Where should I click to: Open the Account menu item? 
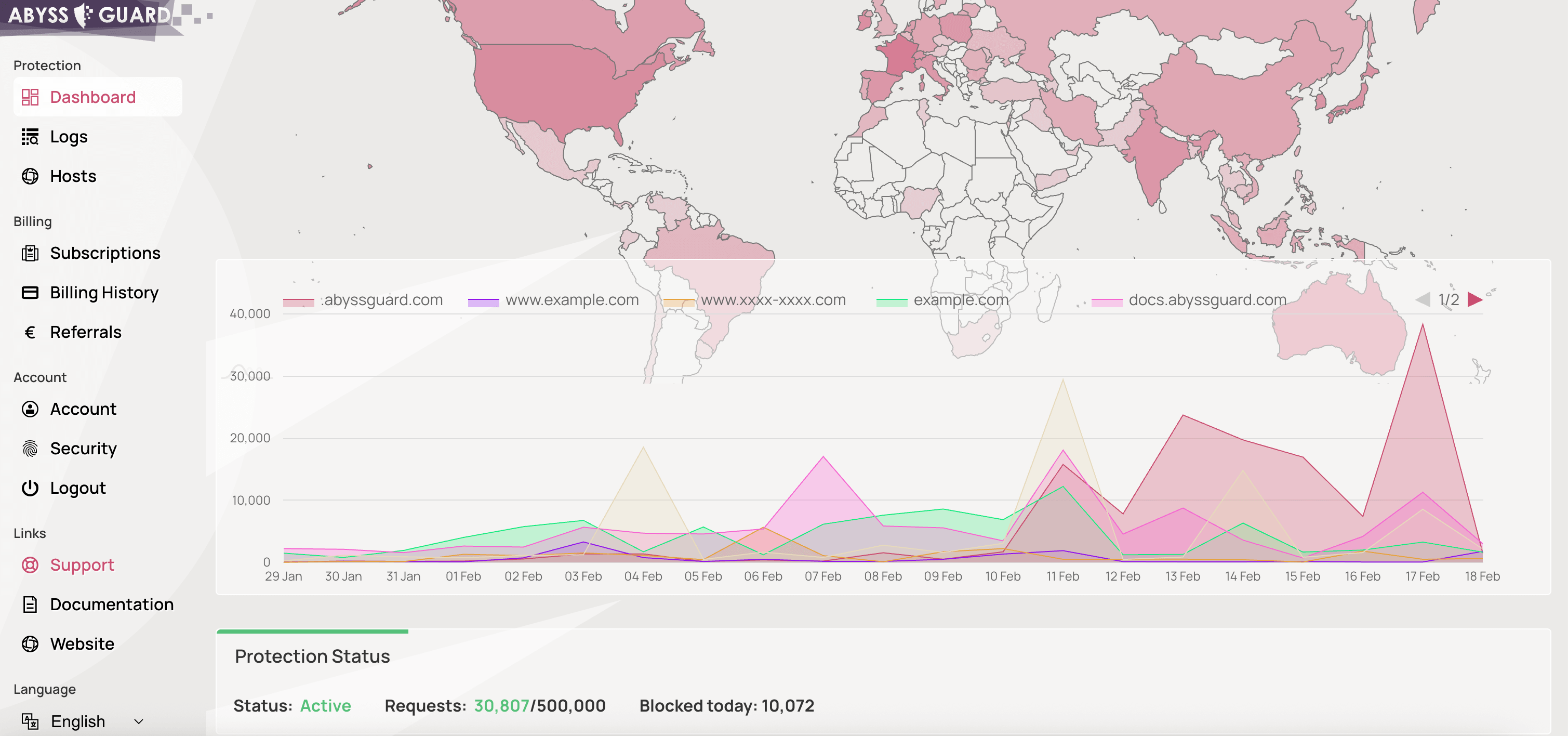(x=83, y=409)
